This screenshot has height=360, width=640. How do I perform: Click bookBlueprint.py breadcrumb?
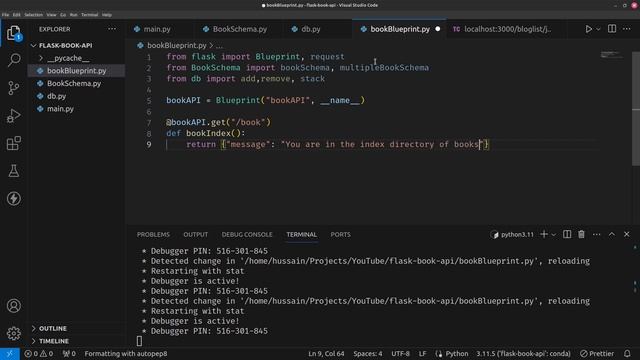[x=176, y=45]
